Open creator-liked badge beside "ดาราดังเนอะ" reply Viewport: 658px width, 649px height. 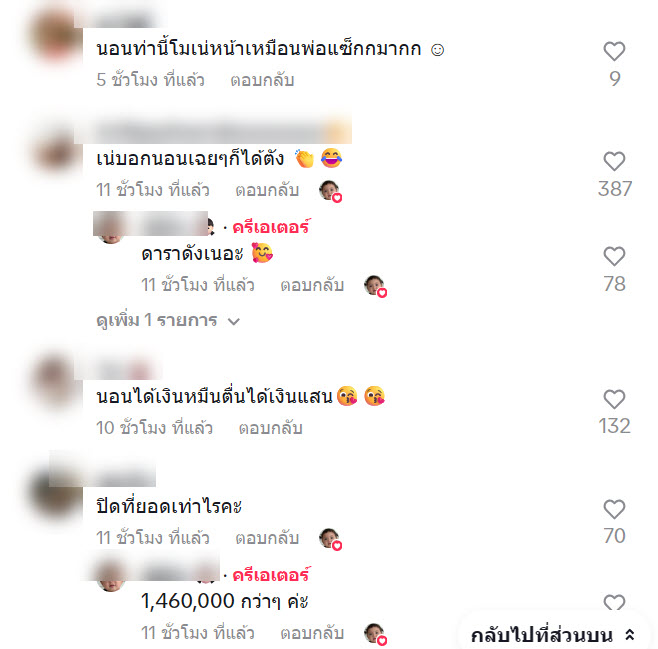point(375,287)
